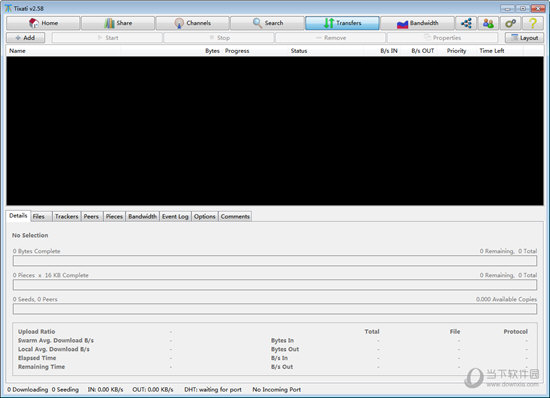Open the Search section
Viewport: 550px width, 398px height.
[267, 23]
